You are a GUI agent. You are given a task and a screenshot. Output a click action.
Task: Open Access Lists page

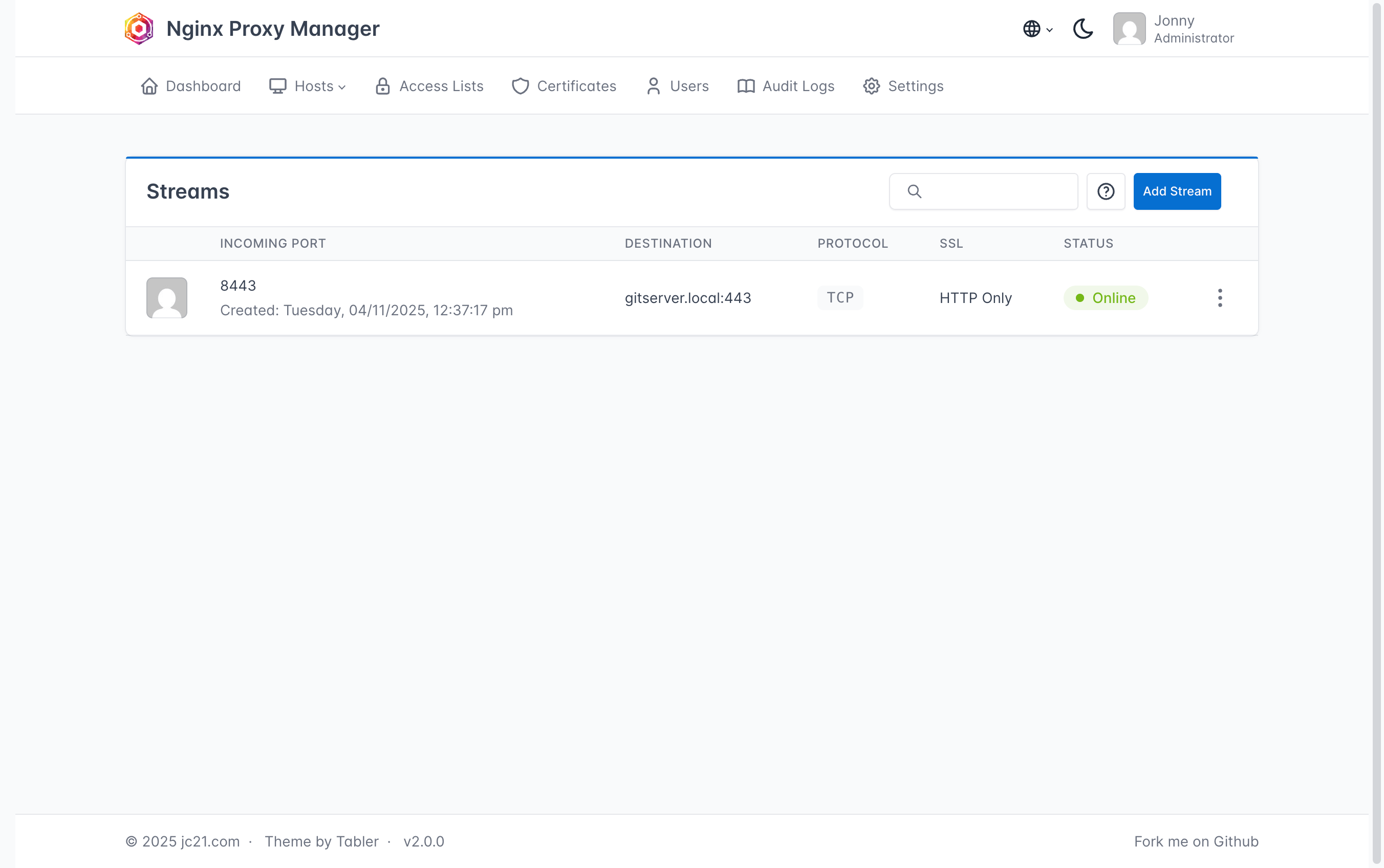point(429,86)
